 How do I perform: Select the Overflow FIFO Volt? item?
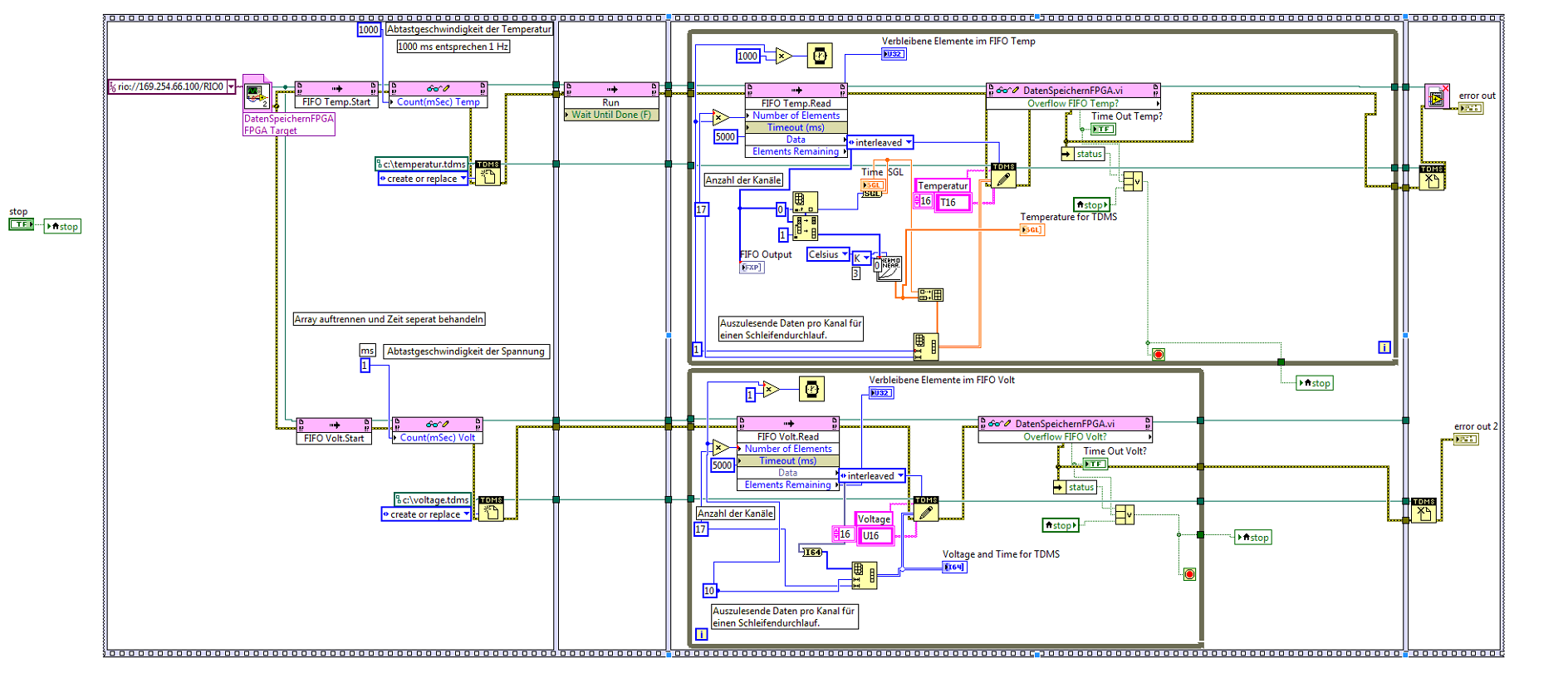tap(1065, 437)
